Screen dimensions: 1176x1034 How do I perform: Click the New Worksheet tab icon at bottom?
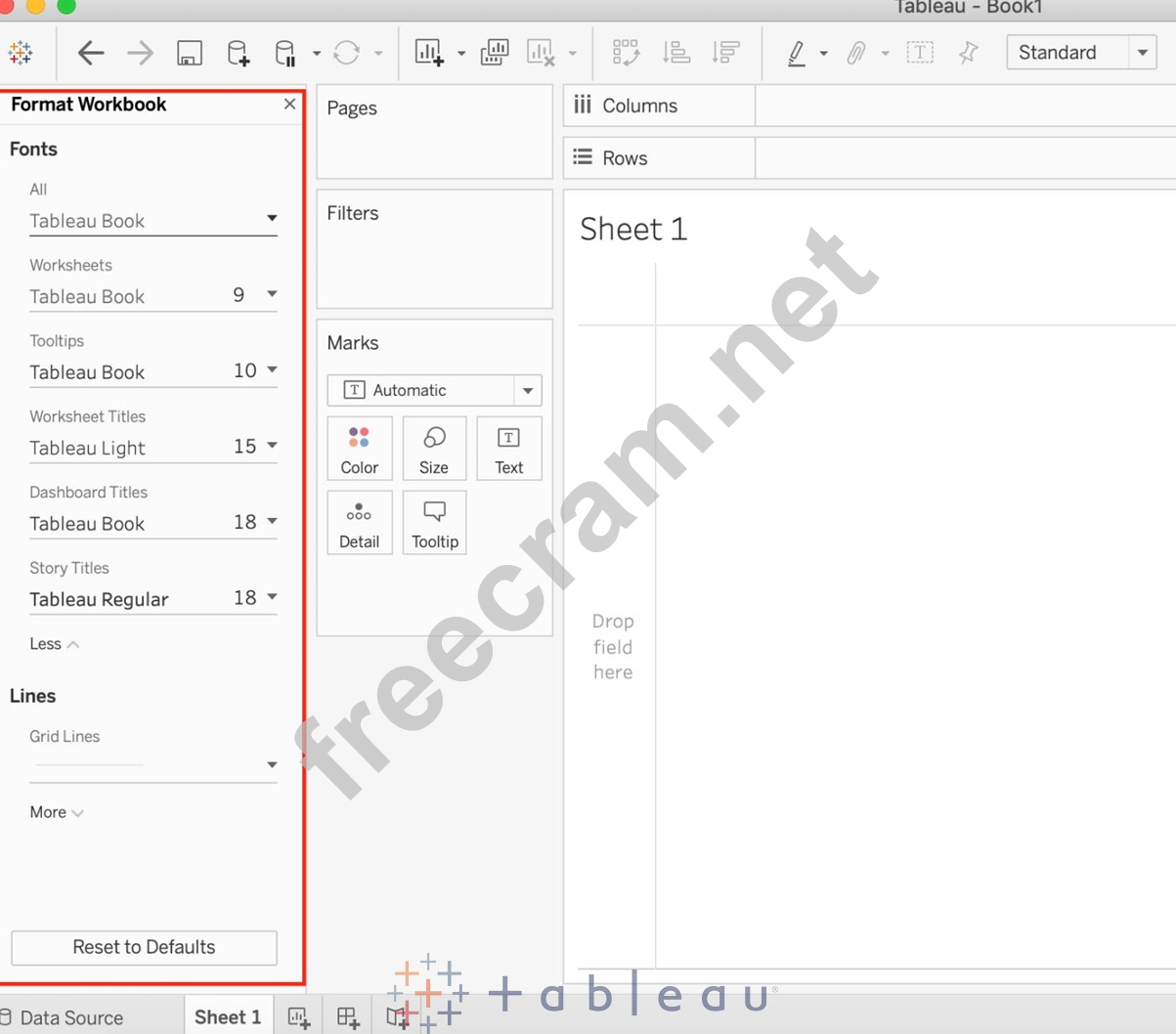pyautogui.click(x=299, y=1018)
